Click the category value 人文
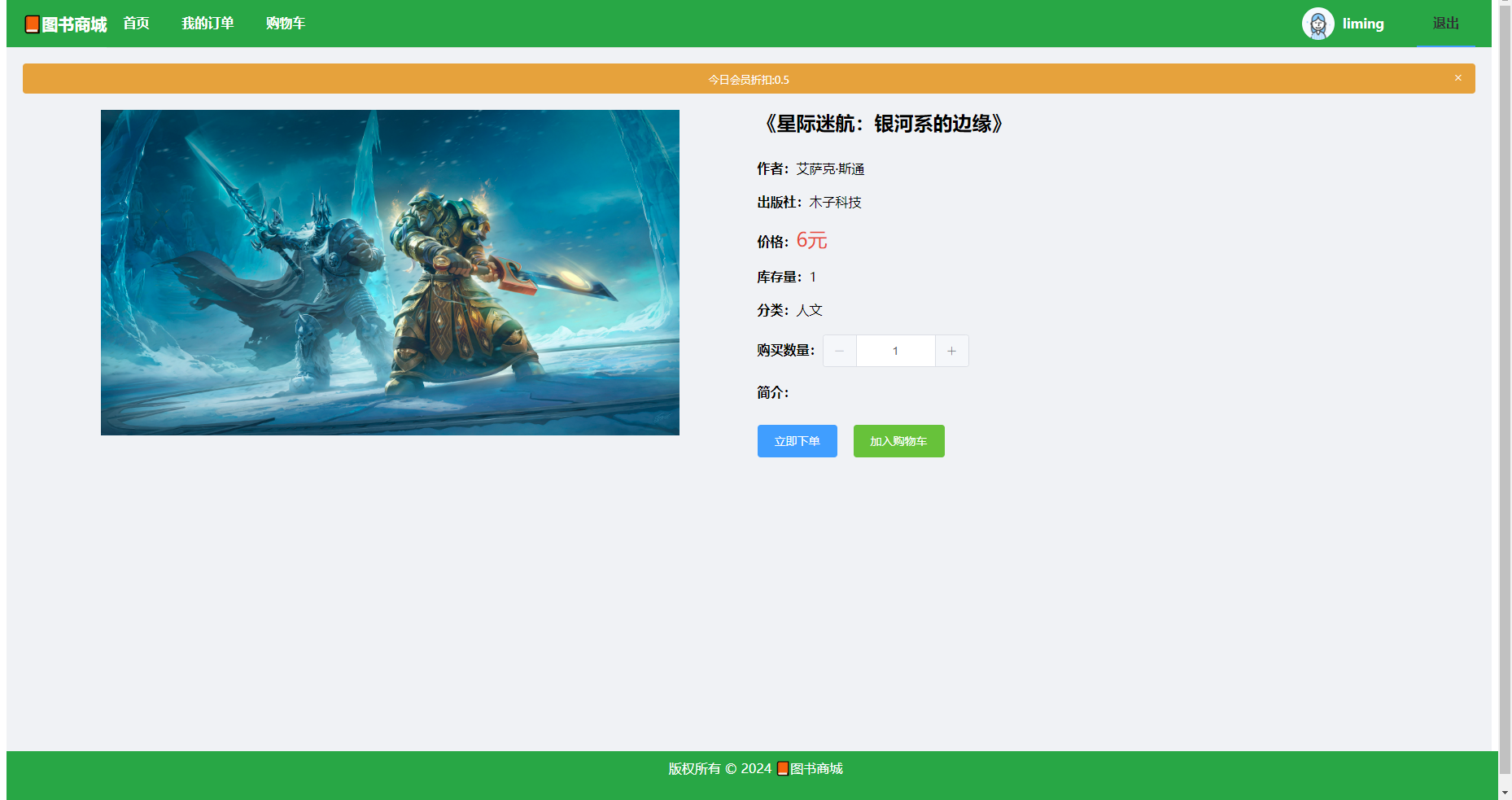 (x=809, y=310)
